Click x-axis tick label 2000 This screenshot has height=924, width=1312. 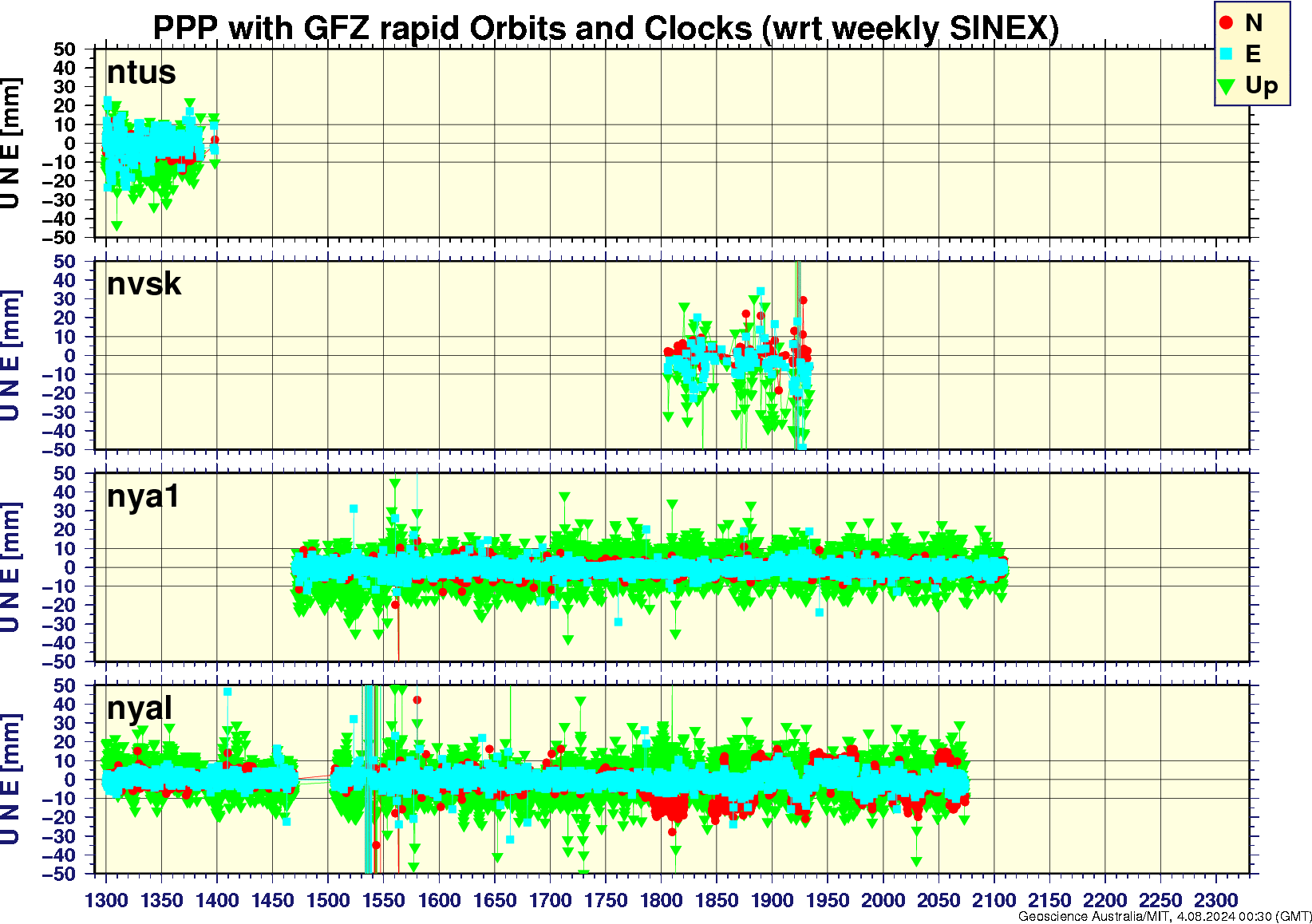(883, 900)
